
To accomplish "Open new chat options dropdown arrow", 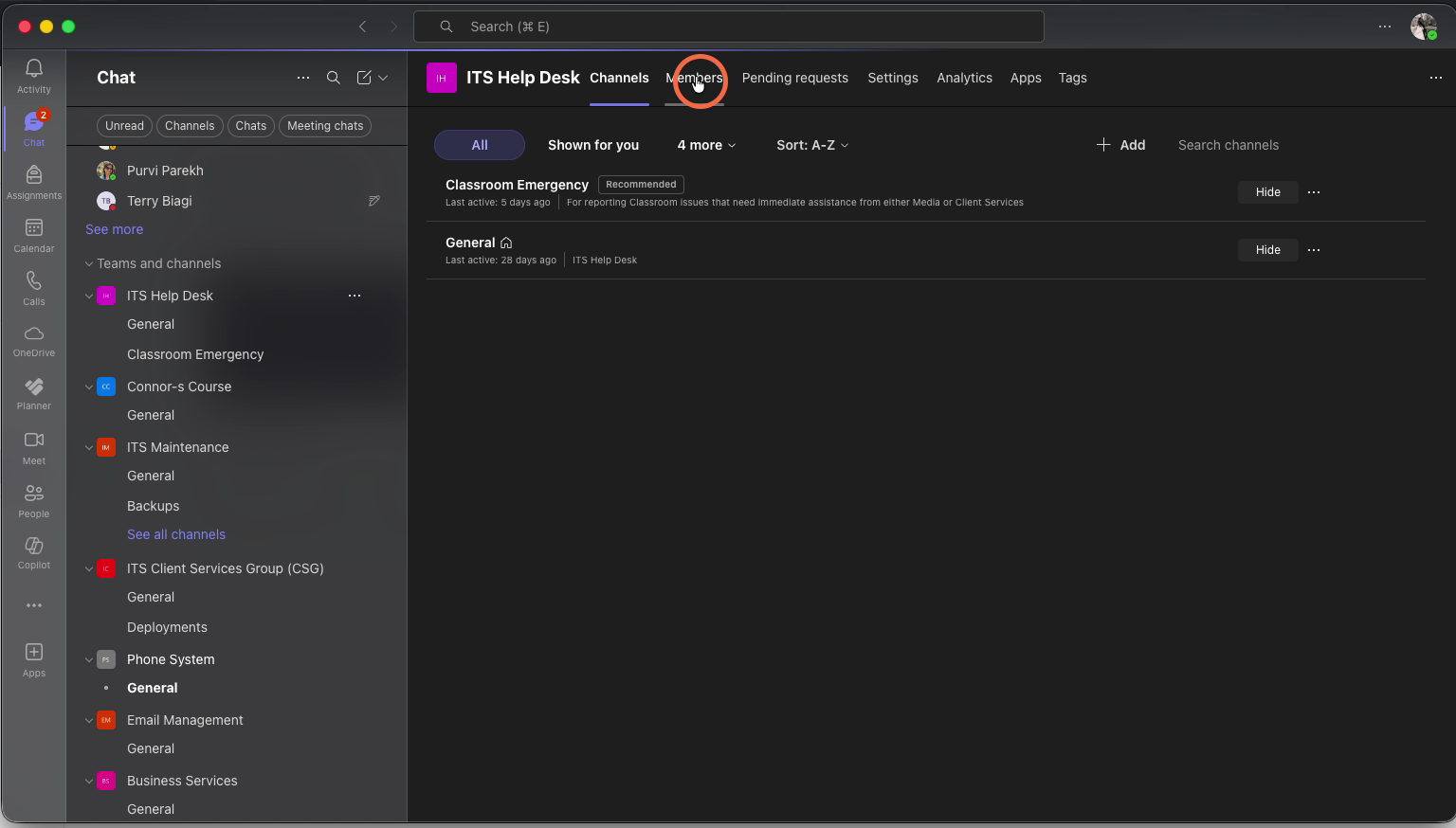I will tap(383, 78).
